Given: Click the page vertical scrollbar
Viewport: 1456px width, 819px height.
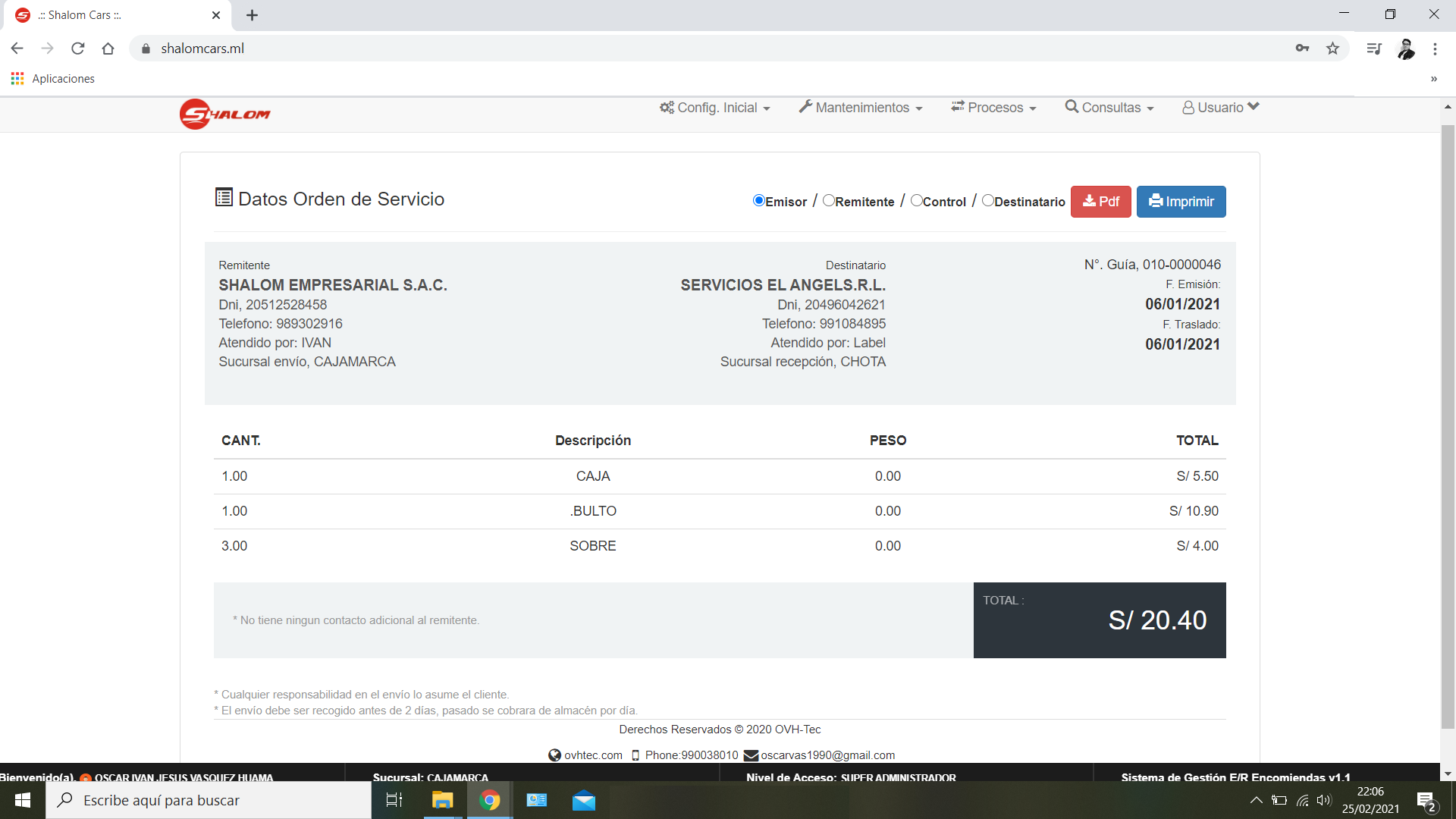Looking at the screenshot, I should tap(1448, 425).
